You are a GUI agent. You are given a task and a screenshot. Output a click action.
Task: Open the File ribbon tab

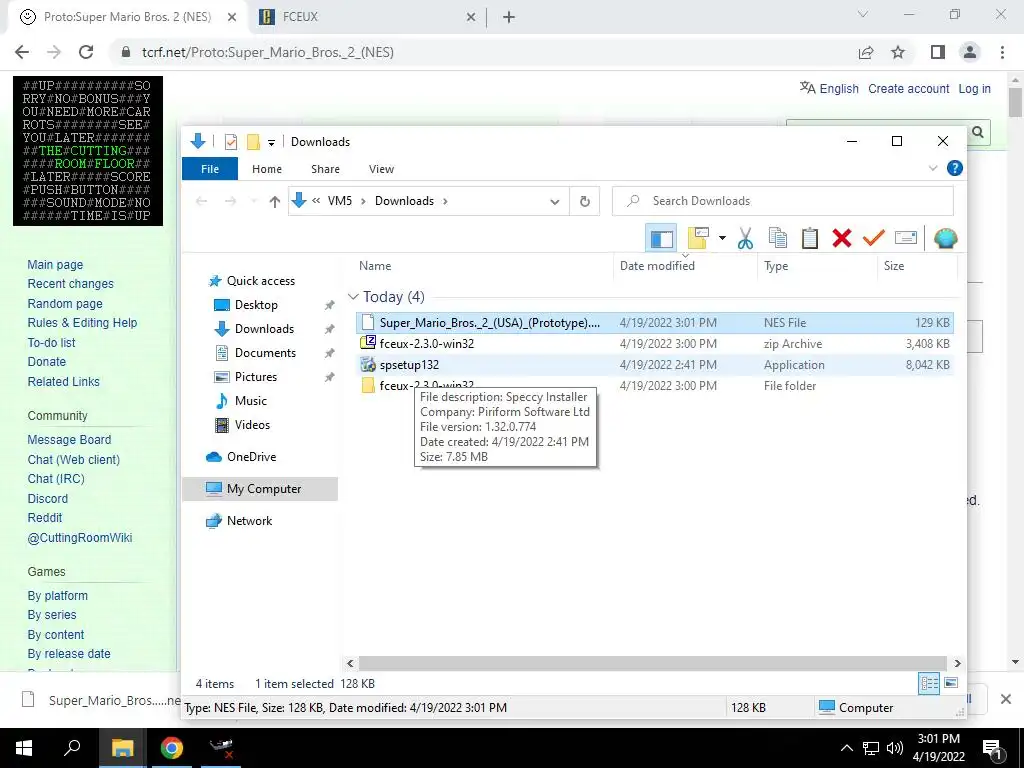pos(210,169)
